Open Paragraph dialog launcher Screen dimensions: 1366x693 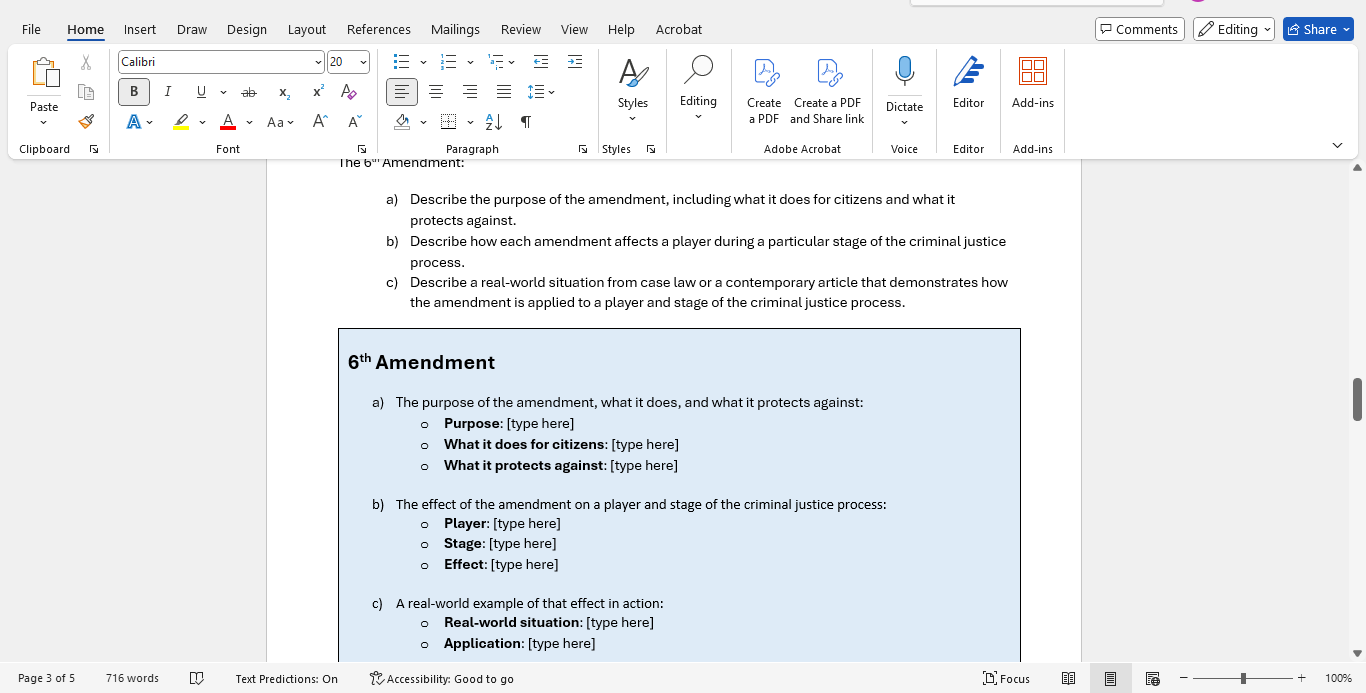[583, 149]
